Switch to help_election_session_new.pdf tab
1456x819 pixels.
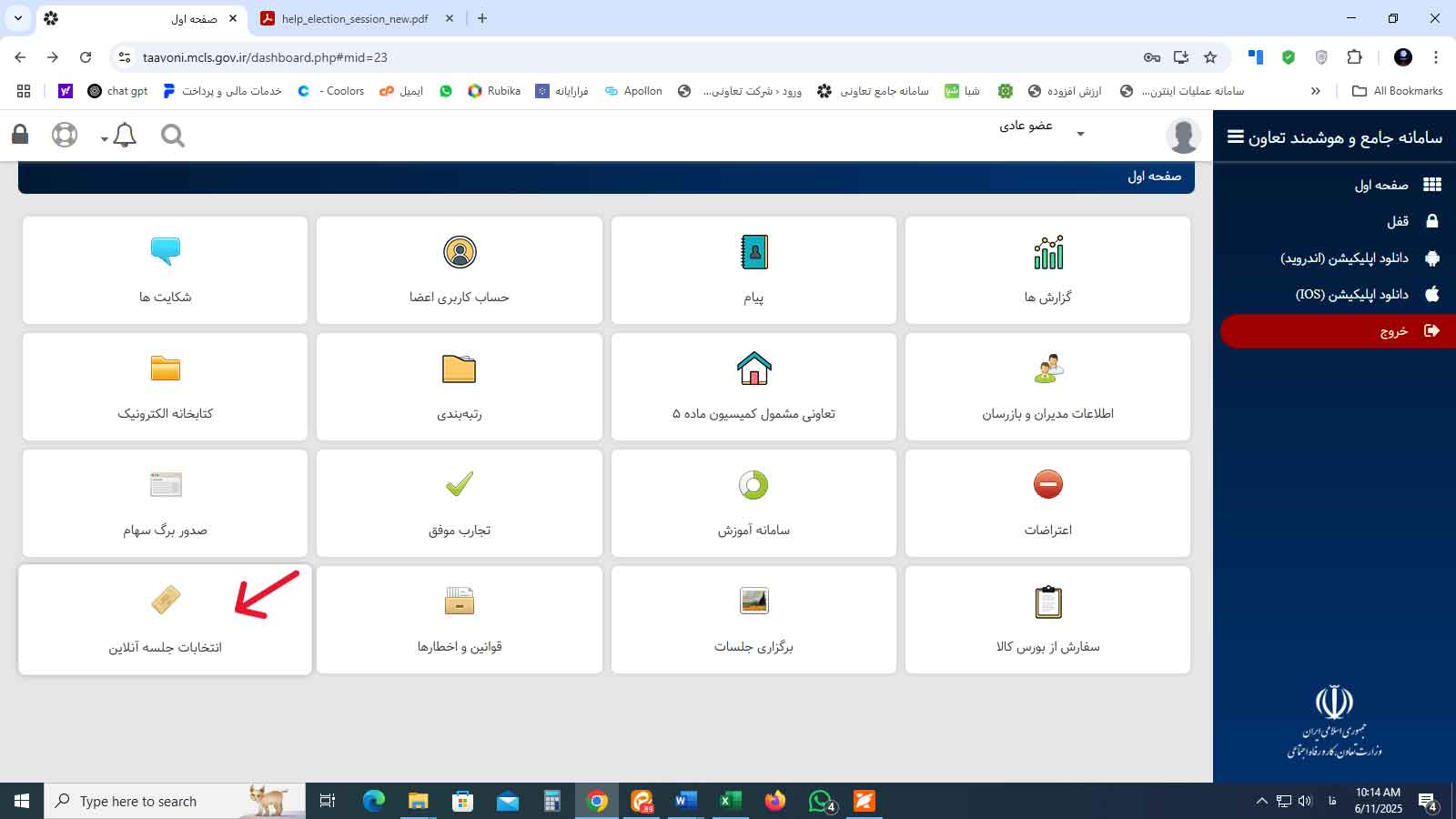[355, 18]
